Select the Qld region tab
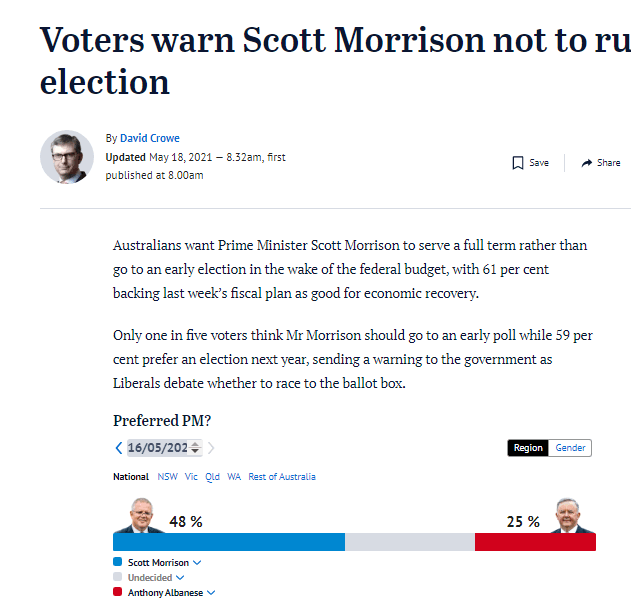 (x=212, y=477)
